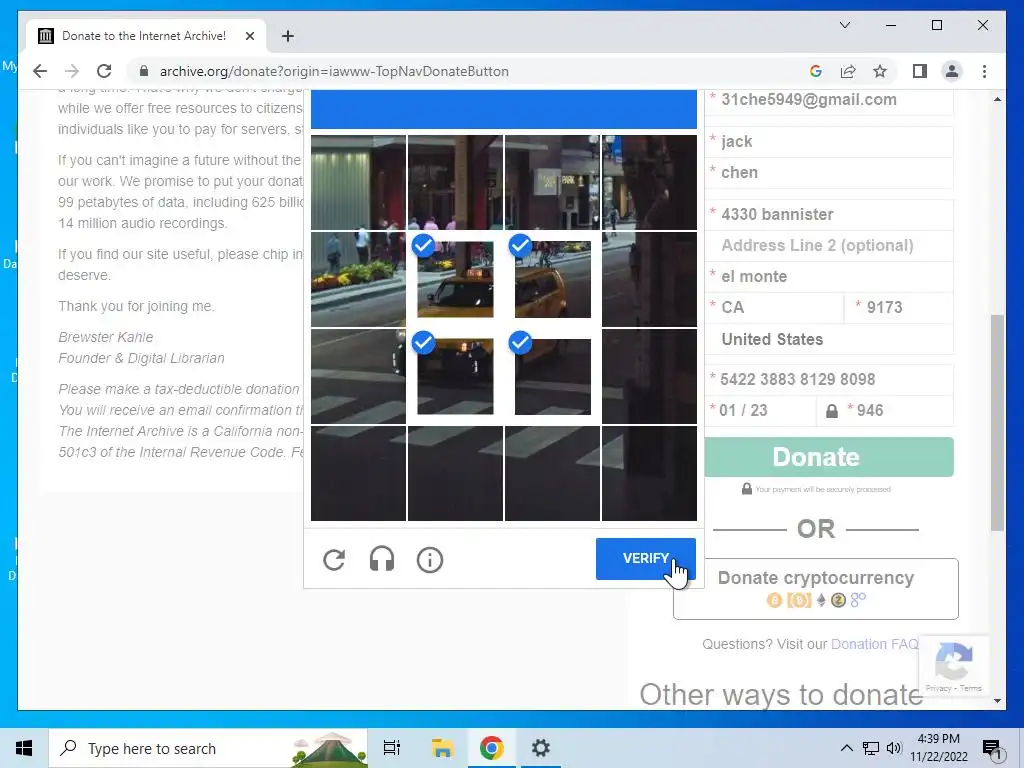Open File Explorer from taskbar
Screen dimensions: 1024x768
click(442, 748)
